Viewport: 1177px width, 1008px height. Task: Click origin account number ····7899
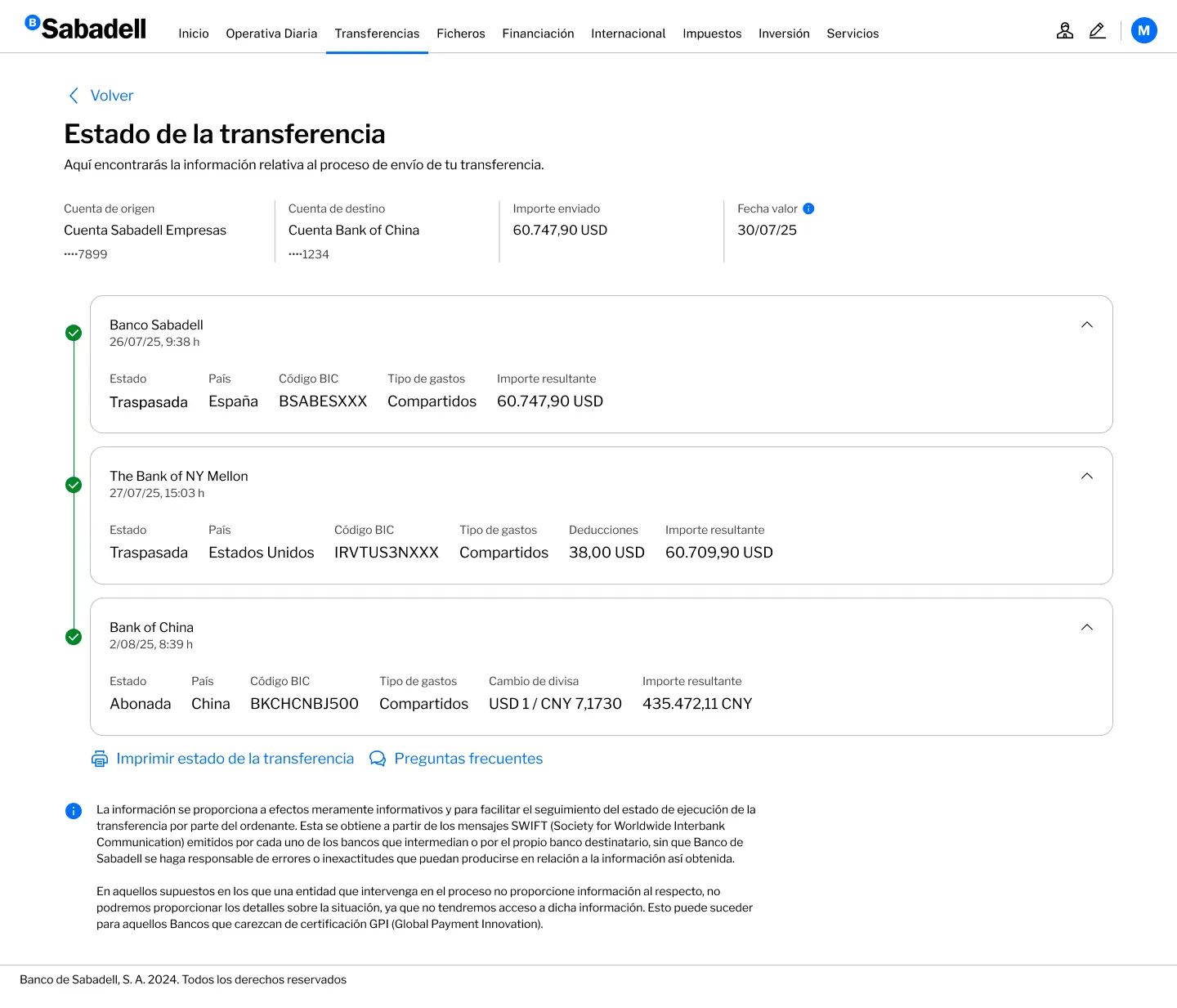[x=86, y=254]
